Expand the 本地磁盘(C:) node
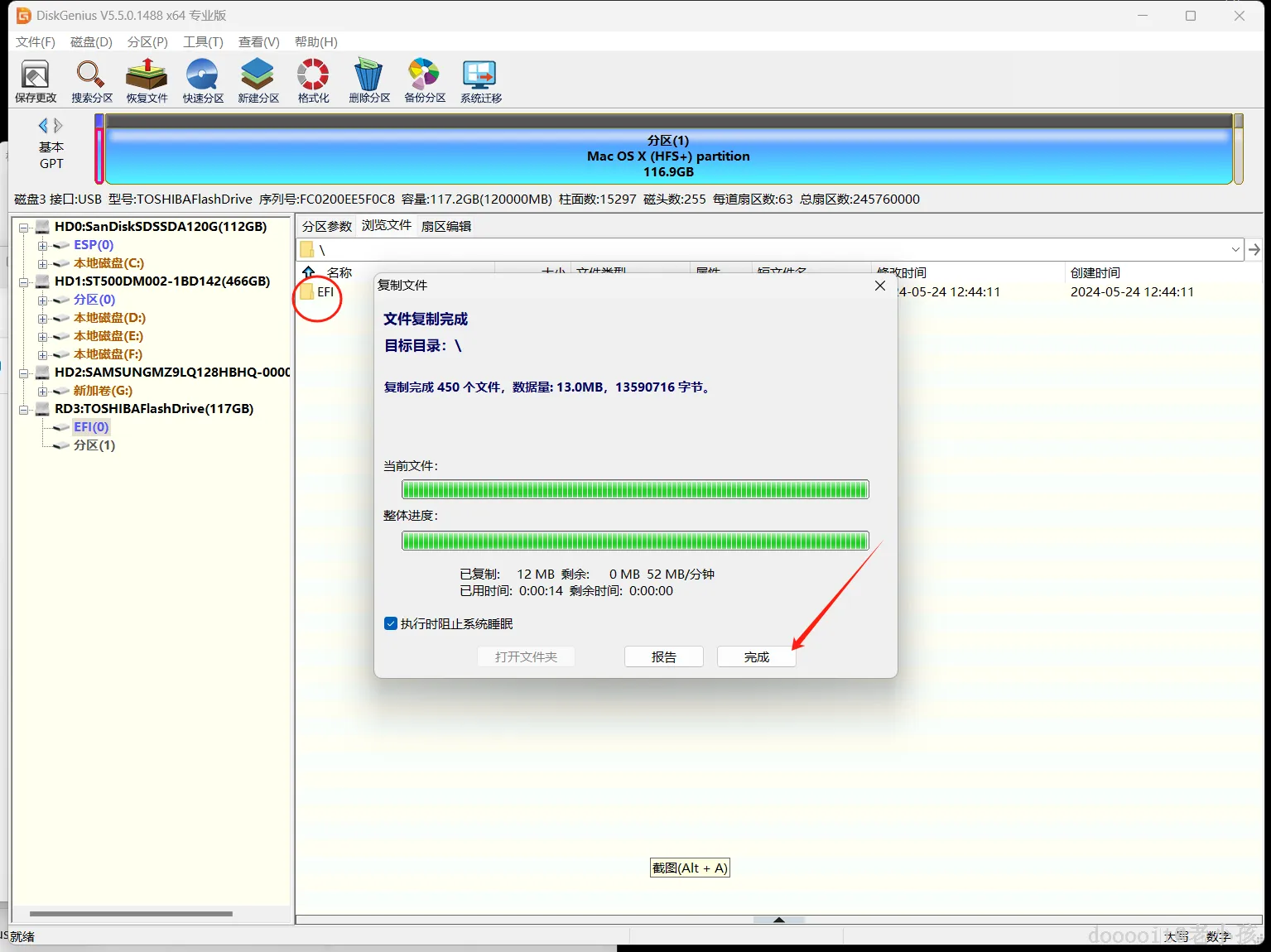Image resolution: width=1271 pixels, height=952 pixels. coord(42,263)
